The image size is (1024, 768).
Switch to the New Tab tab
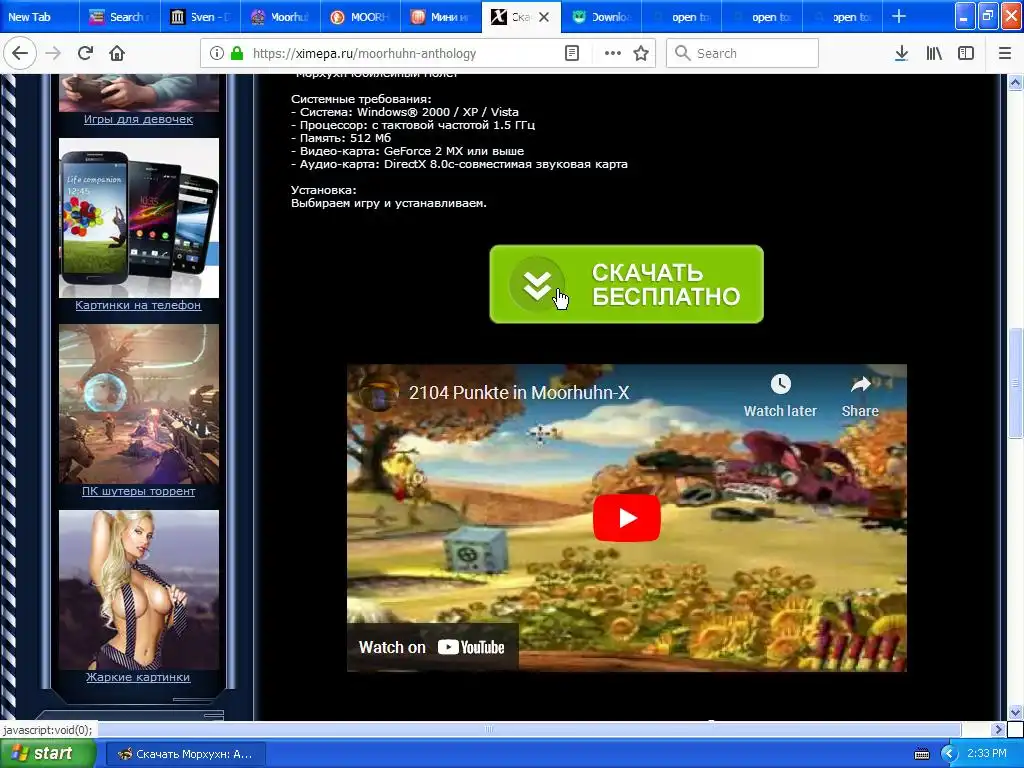[39, 17]
